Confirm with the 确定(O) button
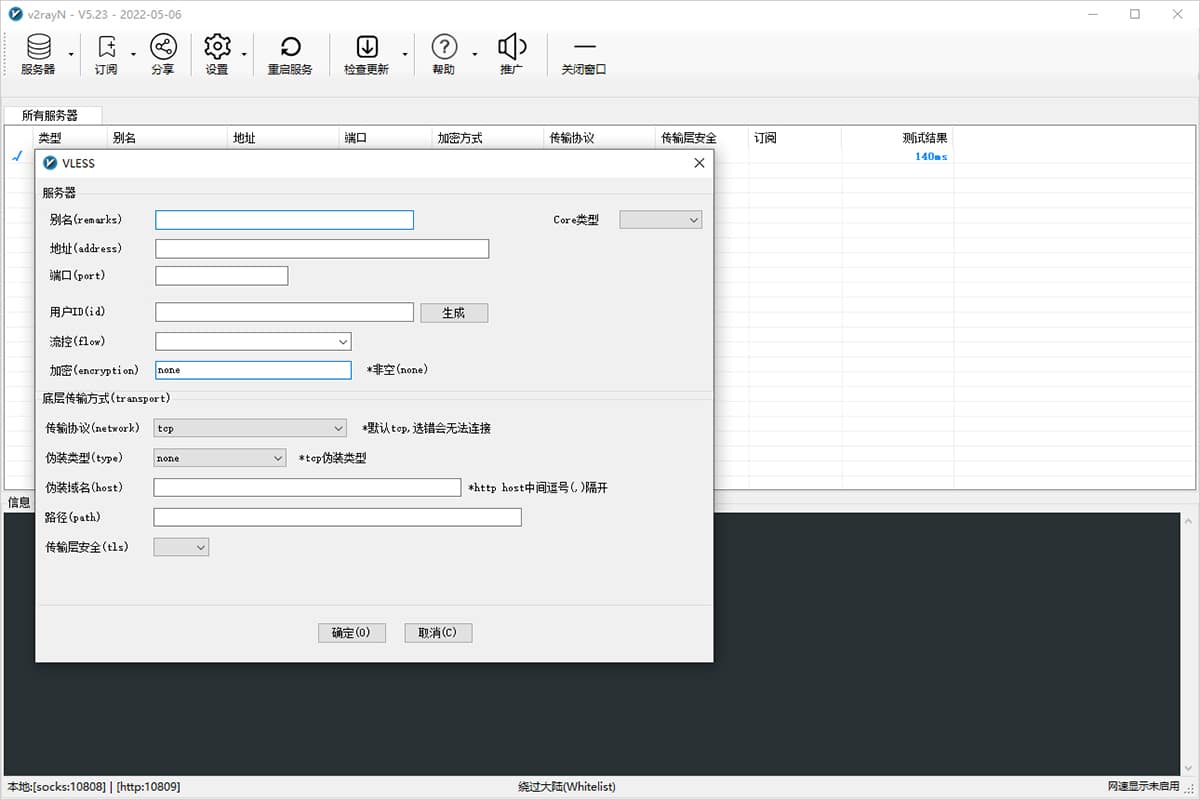Image resolution: width=1200 pixels, height=800 pixels. (351, 633)
